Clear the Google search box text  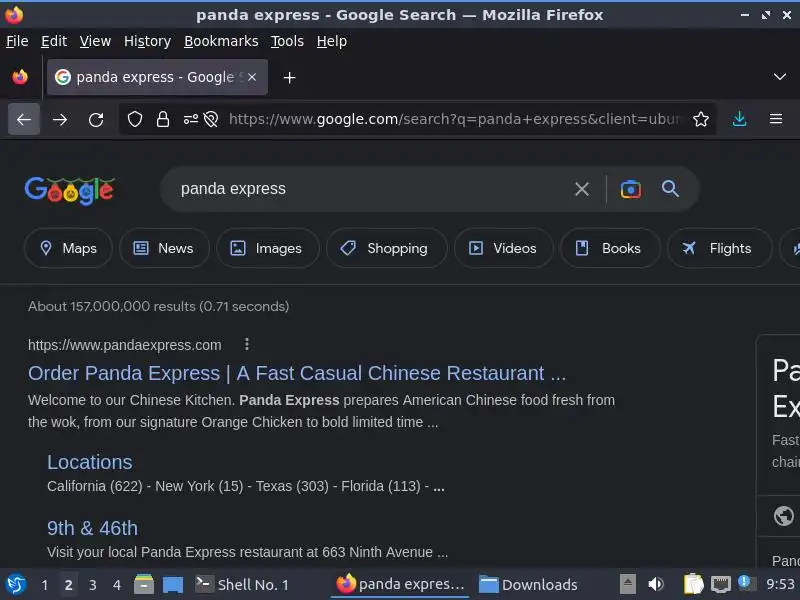582,189
